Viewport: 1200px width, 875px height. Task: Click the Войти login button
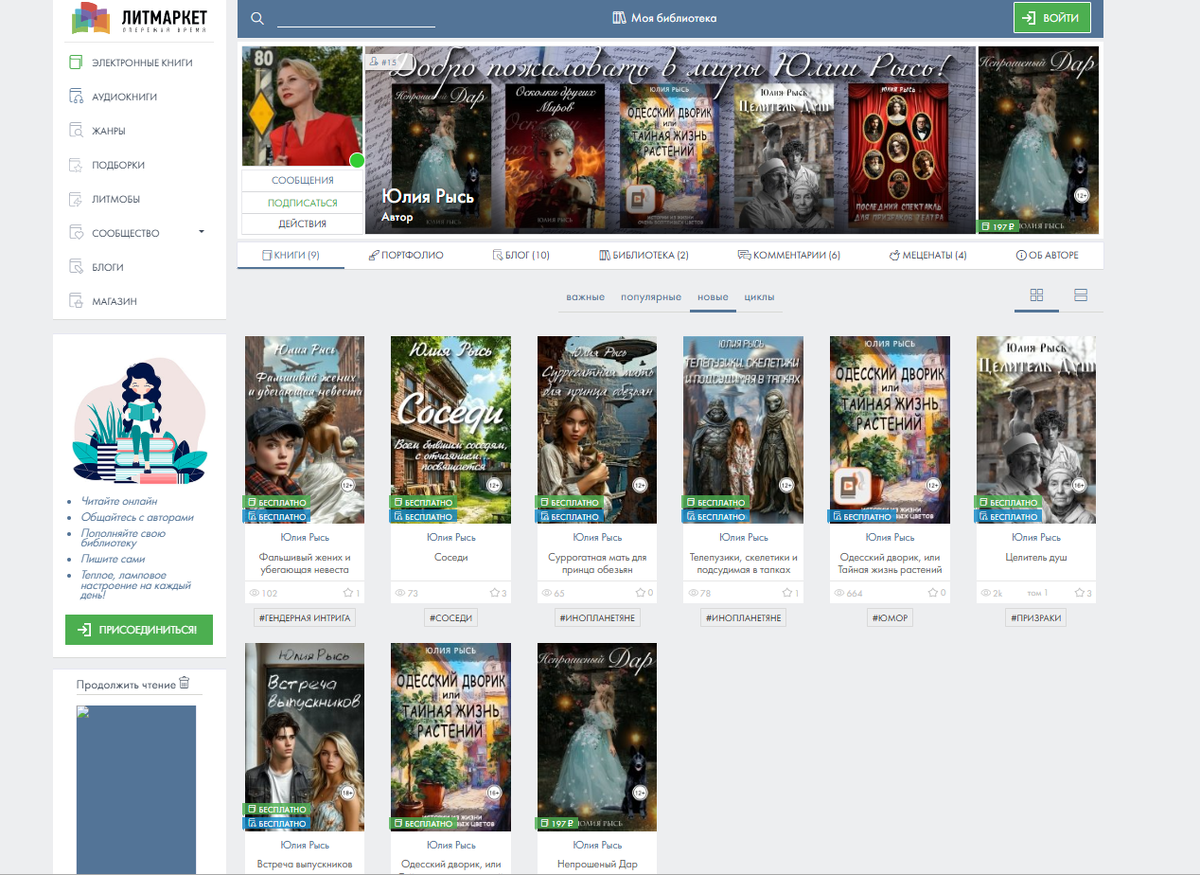pyautogui.click(x=1052, y=18)
